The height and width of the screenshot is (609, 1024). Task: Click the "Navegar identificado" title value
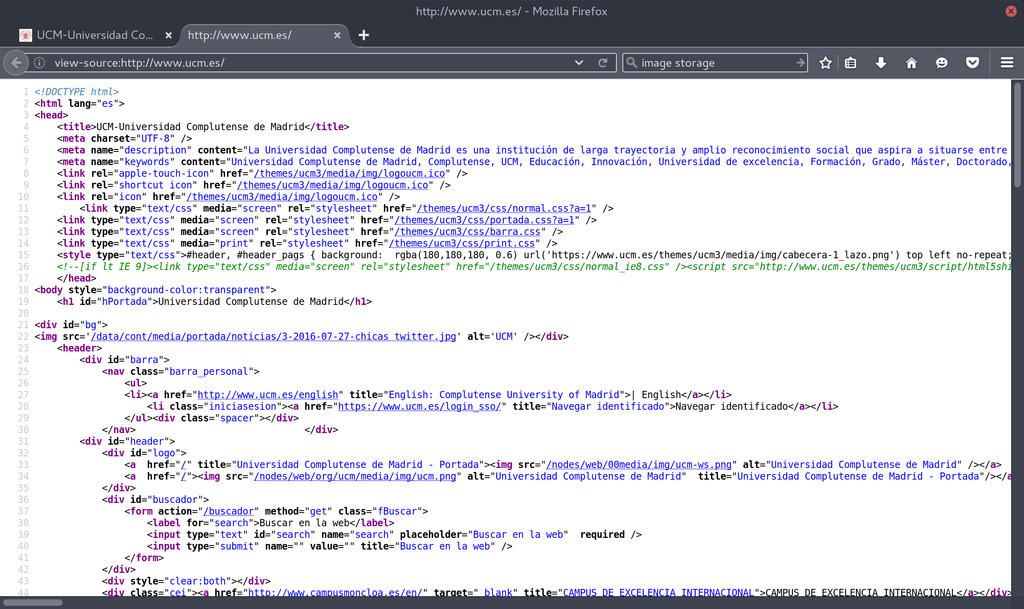608,407
